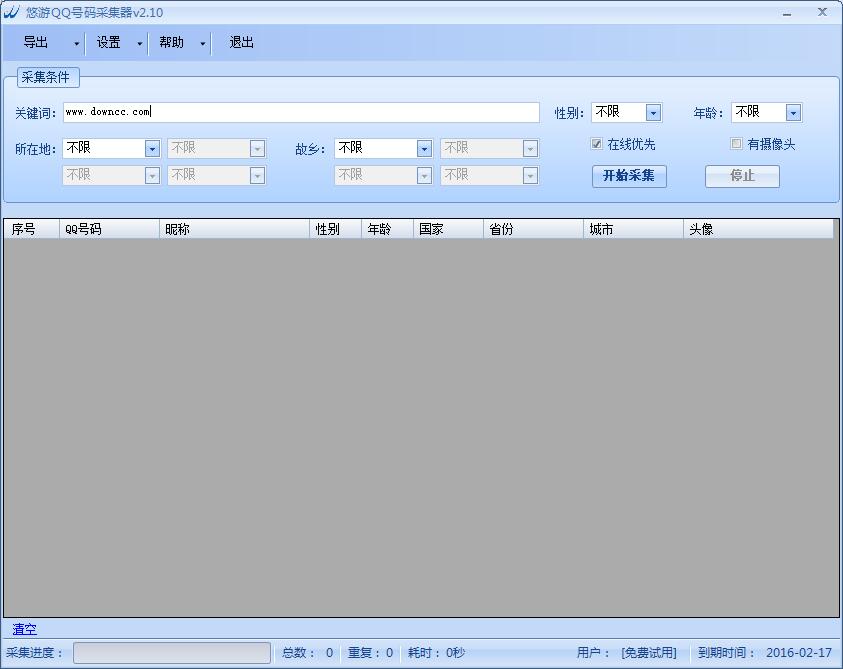Viewport: 843px width, 669px height.
Task: Click the 开始采集 start collection button
Action: 629,176
